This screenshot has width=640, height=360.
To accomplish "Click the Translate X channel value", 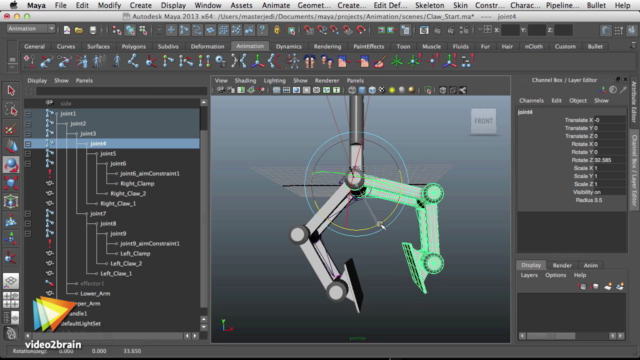I will 609,120.
